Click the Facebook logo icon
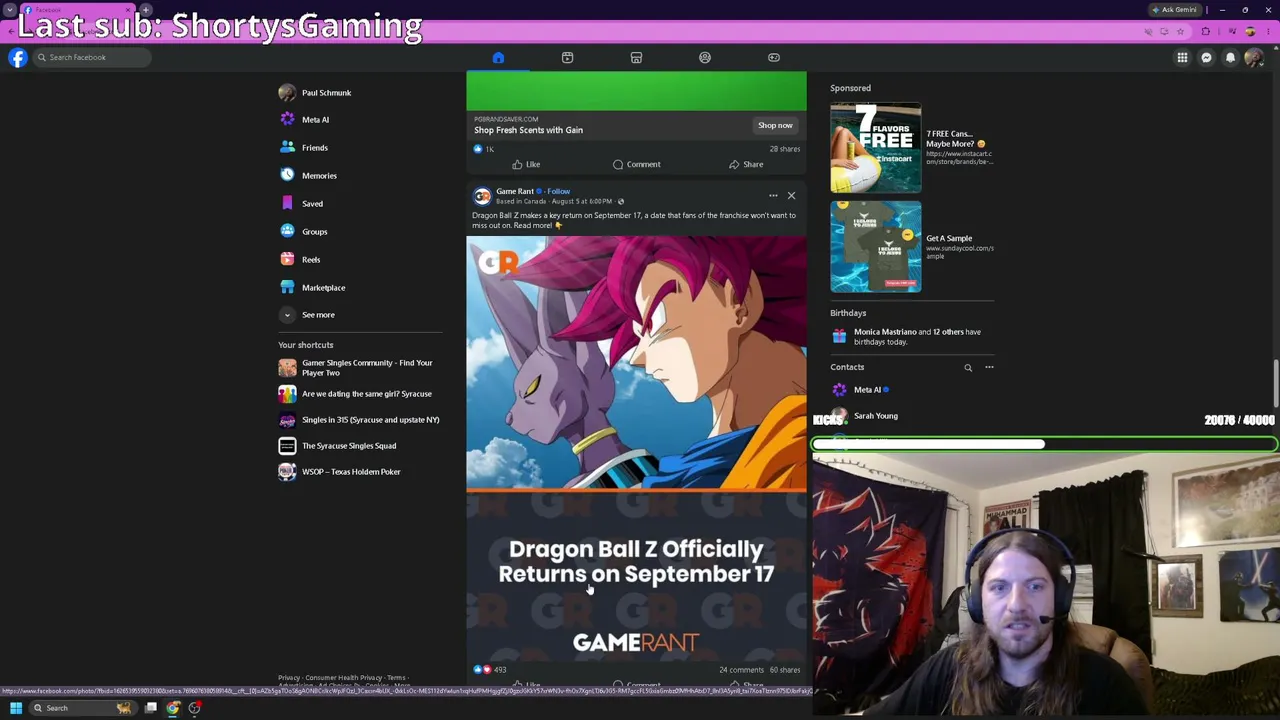 tap(17, 57)
